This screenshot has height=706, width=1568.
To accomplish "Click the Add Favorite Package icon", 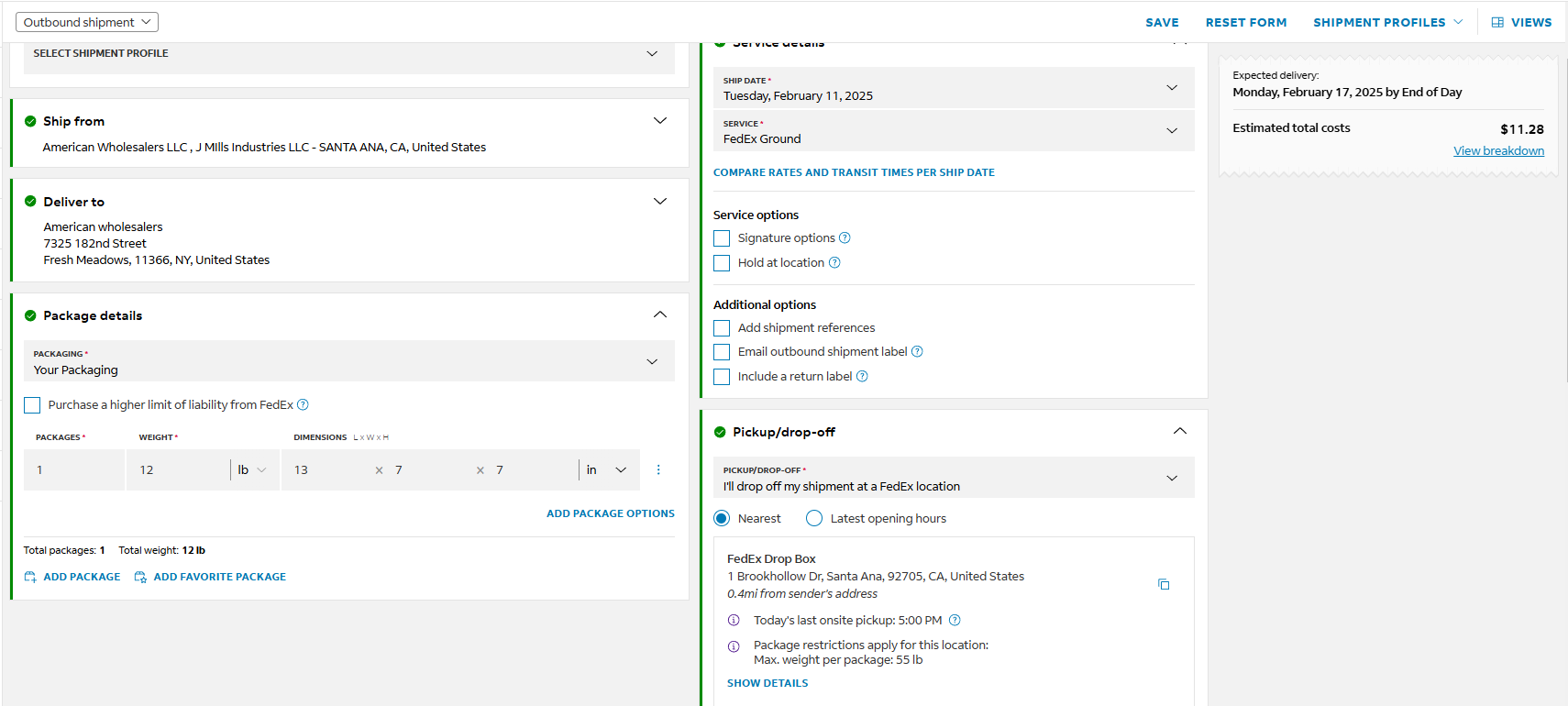I will 140,577.
